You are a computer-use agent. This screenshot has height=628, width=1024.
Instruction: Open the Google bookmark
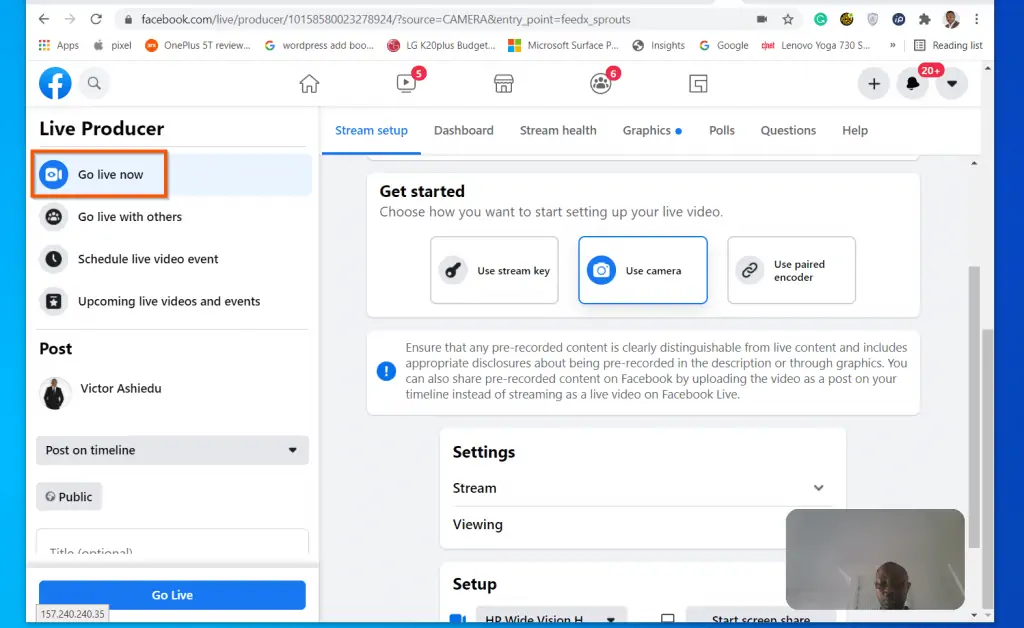pyautogui.click(x=724, y=45)
